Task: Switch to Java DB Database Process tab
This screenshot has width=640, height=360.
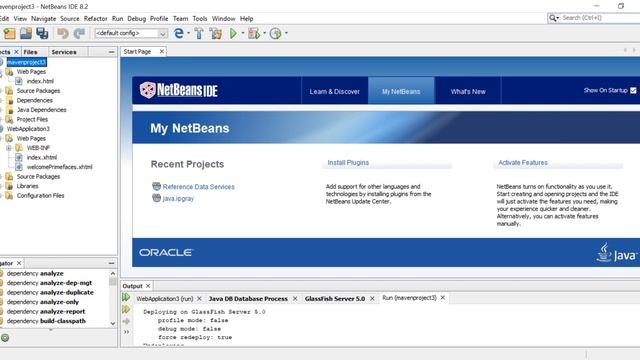Action: tap(248, 299)
